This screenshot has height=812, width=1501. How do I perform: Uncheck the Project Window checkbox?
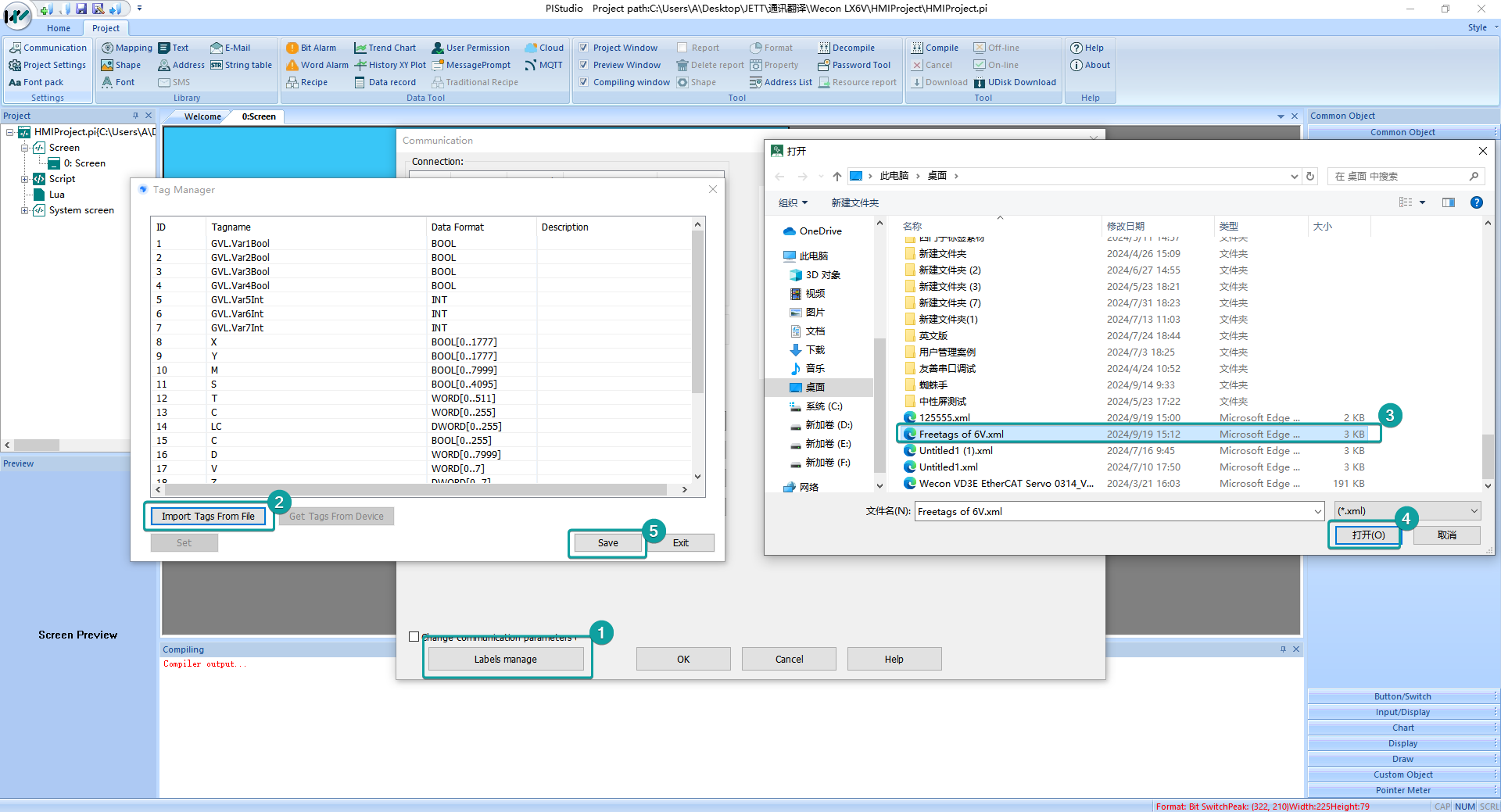583,48
